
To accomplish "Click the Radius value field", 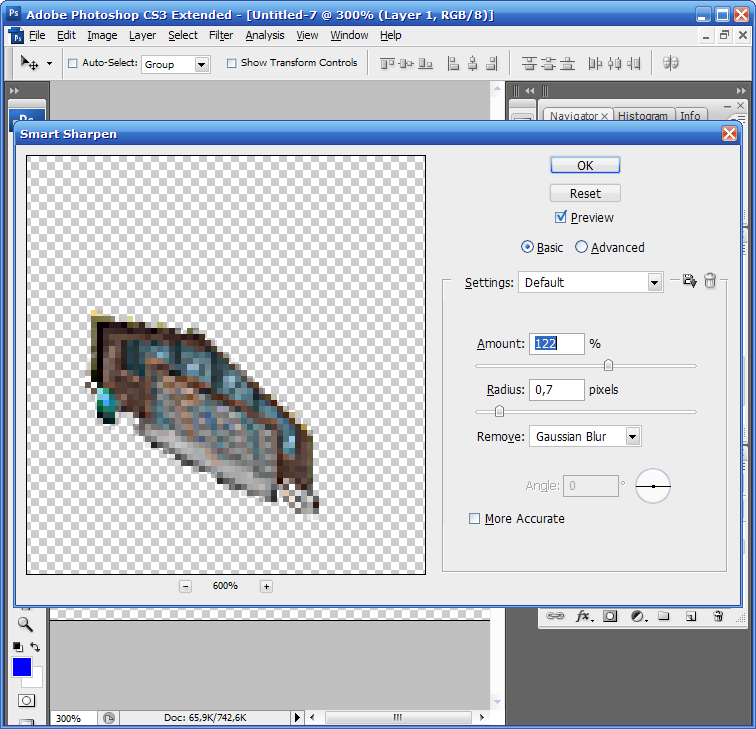I will 556,390.
